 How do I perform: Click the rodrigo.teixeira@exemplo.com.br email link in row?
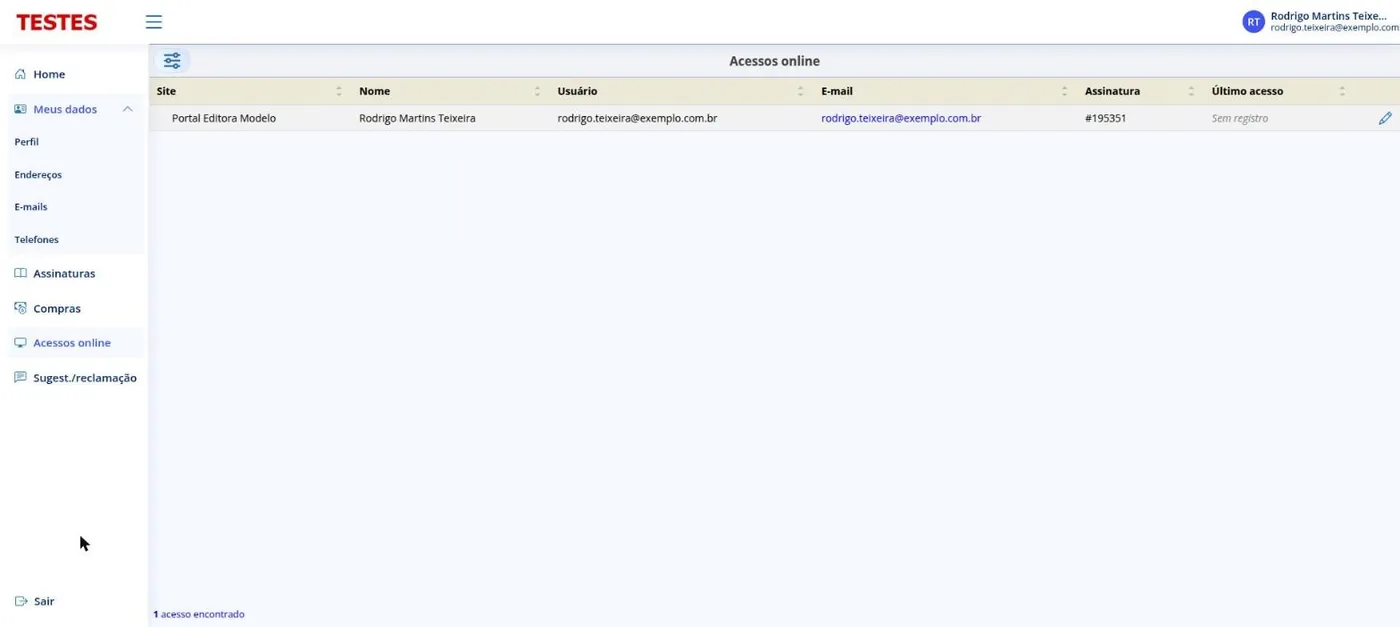[x=901, y=118]
